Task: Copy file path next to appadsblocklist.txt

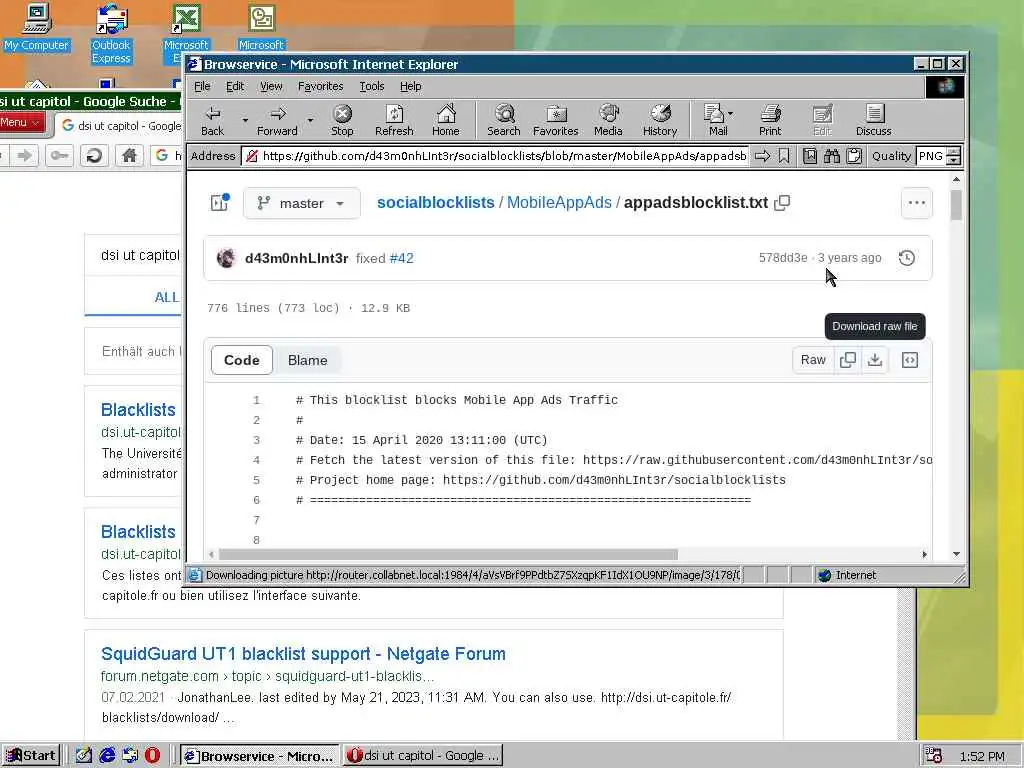Action: [x=782, y=203]
